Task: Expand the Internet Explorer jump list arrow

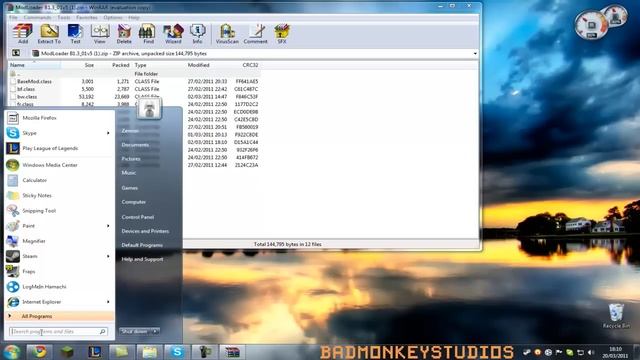Action: (108, 302)
